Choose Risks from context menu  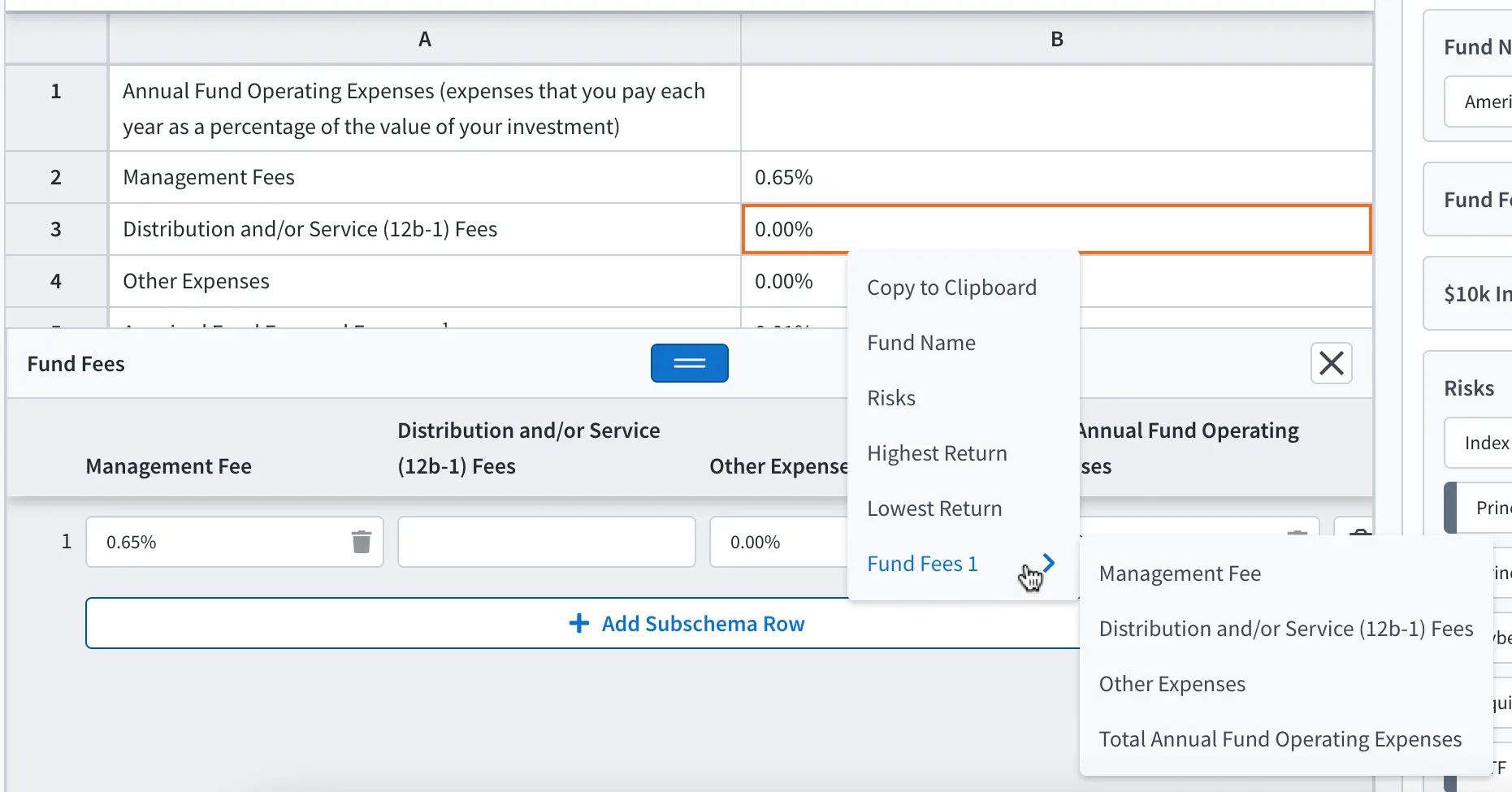point(890,398)
